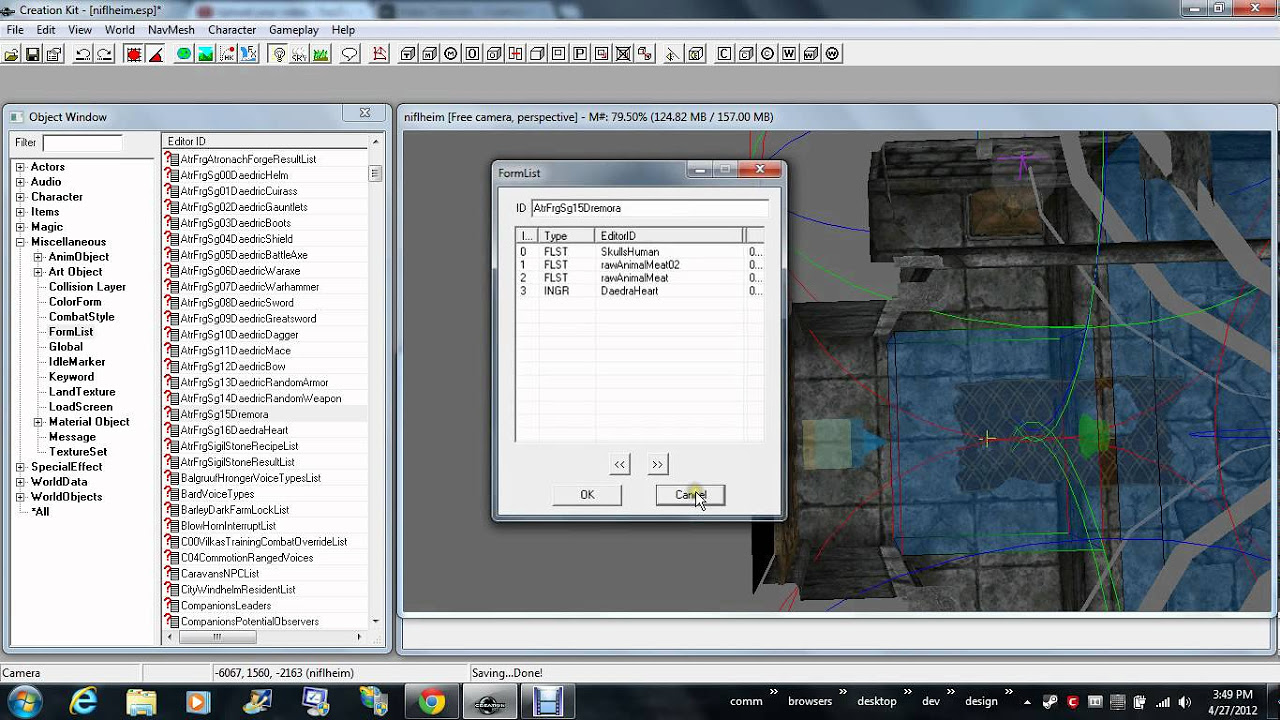Click the Windows Start button
This screenshot has height=720, width=1280.
click(x=23, y=701)
